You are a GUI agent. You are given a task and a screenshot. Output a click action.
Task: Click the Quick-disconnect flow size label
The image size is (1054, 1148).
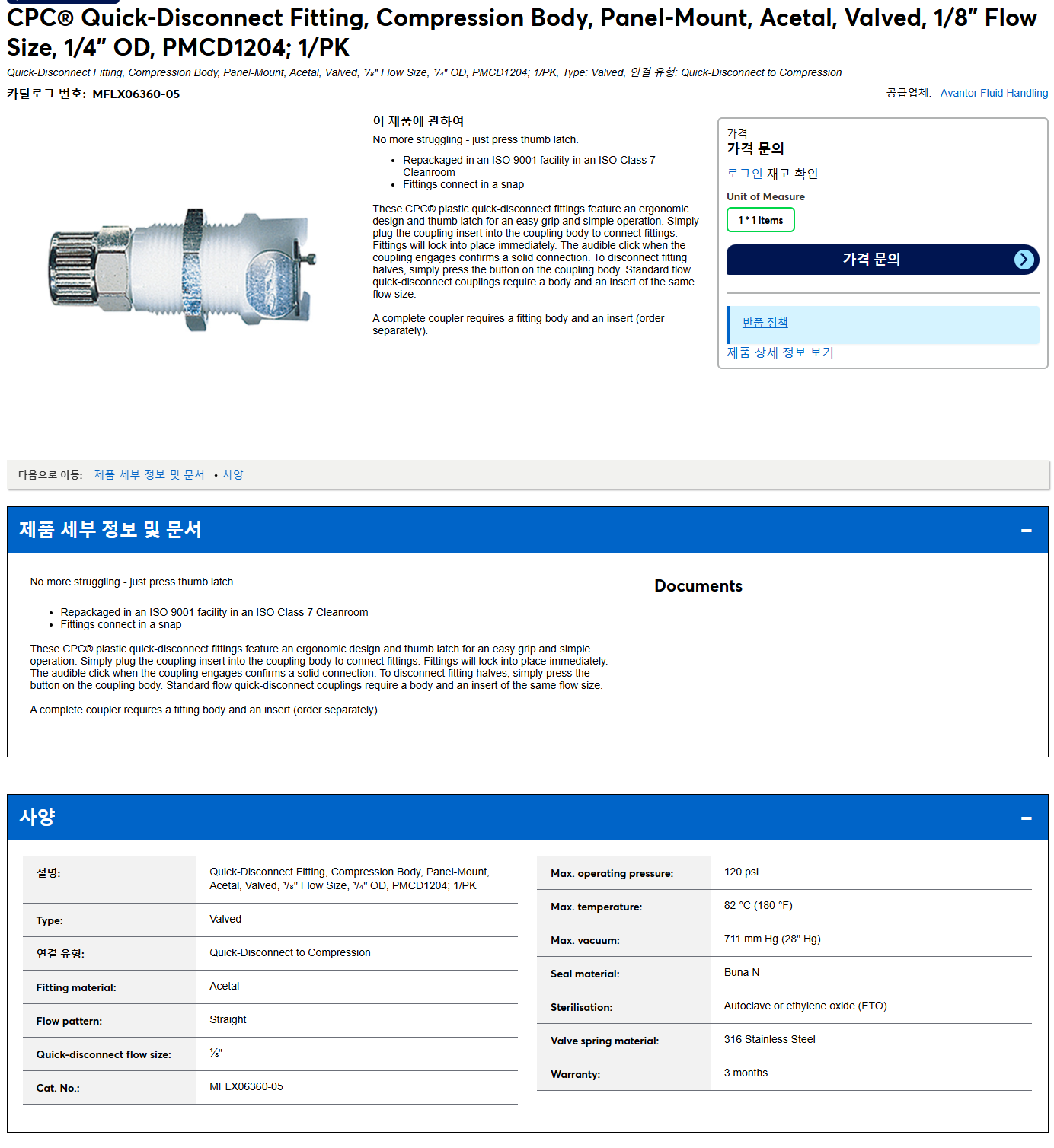pyautogui.click(x=104, y=1055)
